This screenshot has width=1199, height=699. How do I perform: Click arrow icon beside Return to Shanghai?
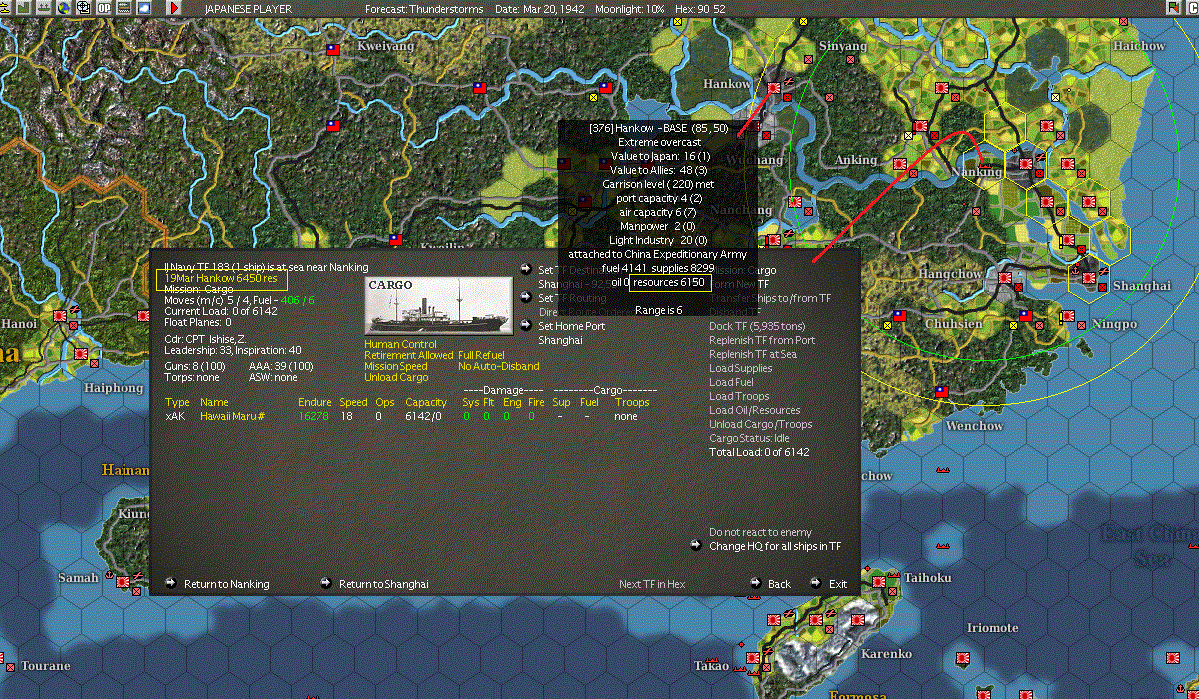[x=326, y=583]
